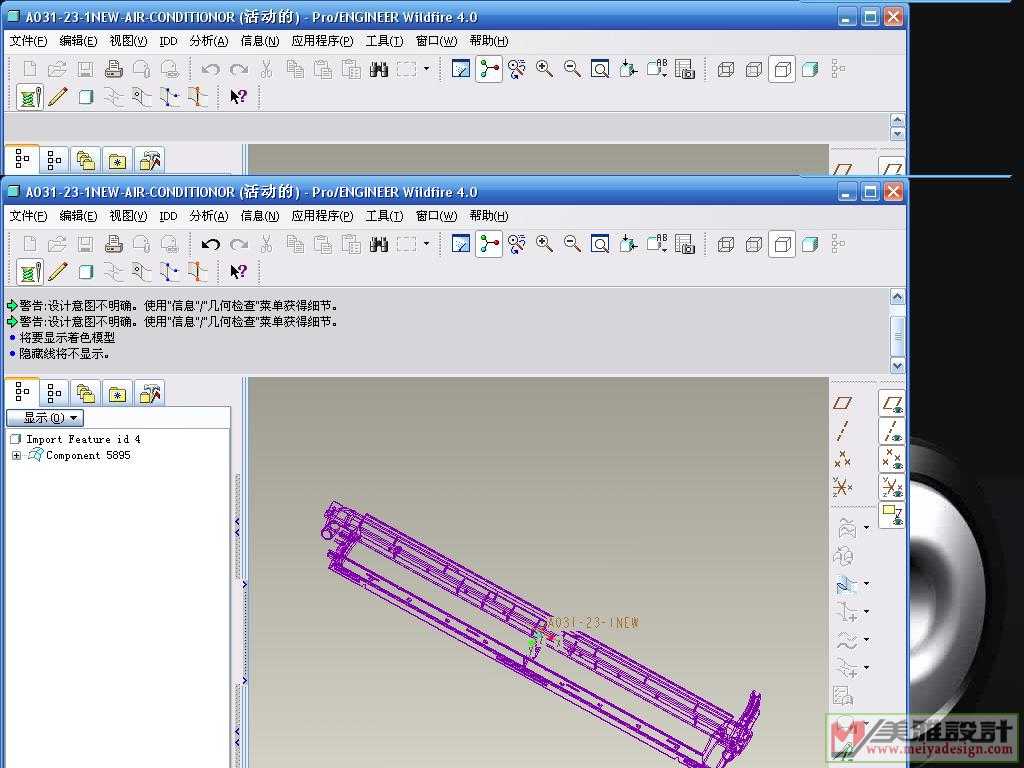
Task: Toggle coordinate system display in front window
Action: 892,487
